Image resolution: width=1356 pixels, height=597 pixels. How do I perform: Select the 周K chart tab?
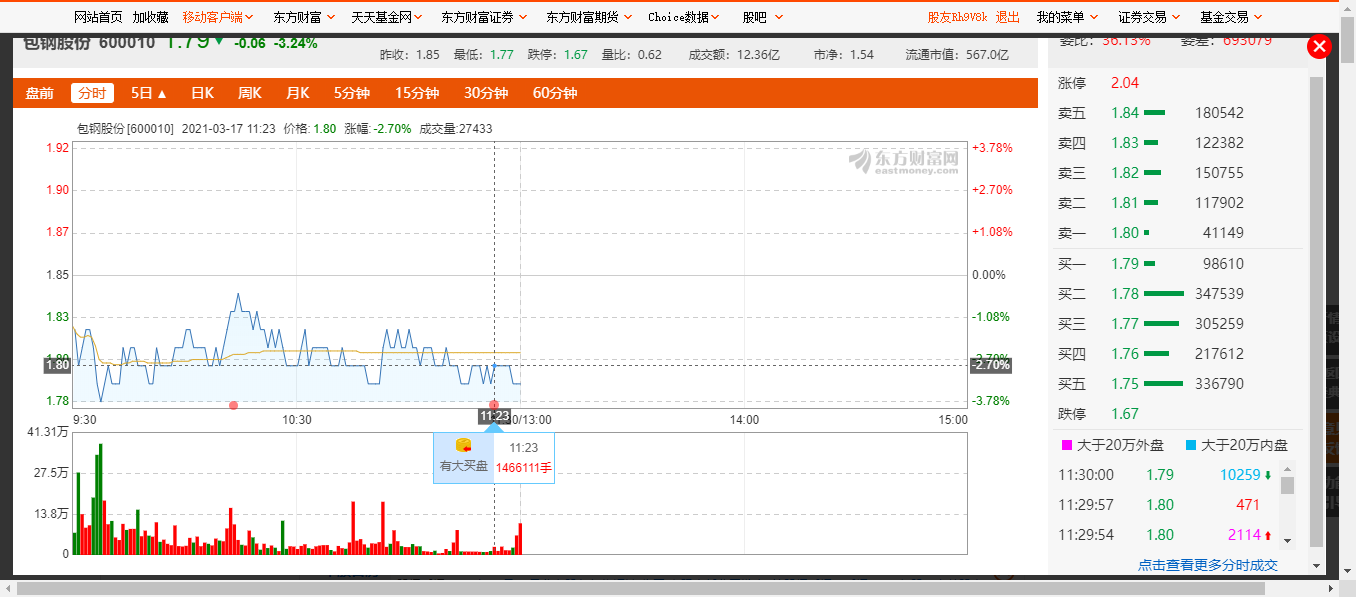pyautogui.click(x=249, y=93)
